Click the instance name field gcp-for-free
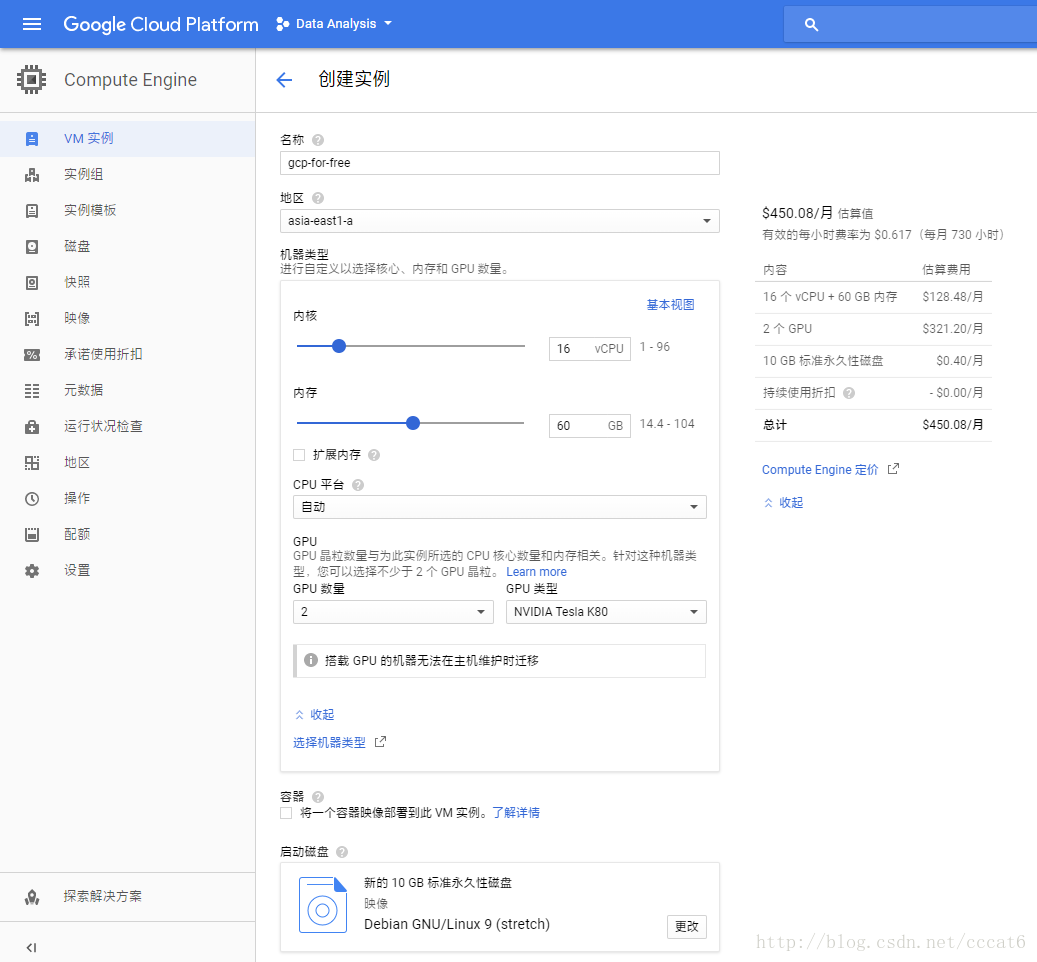 tap(499, 163)
